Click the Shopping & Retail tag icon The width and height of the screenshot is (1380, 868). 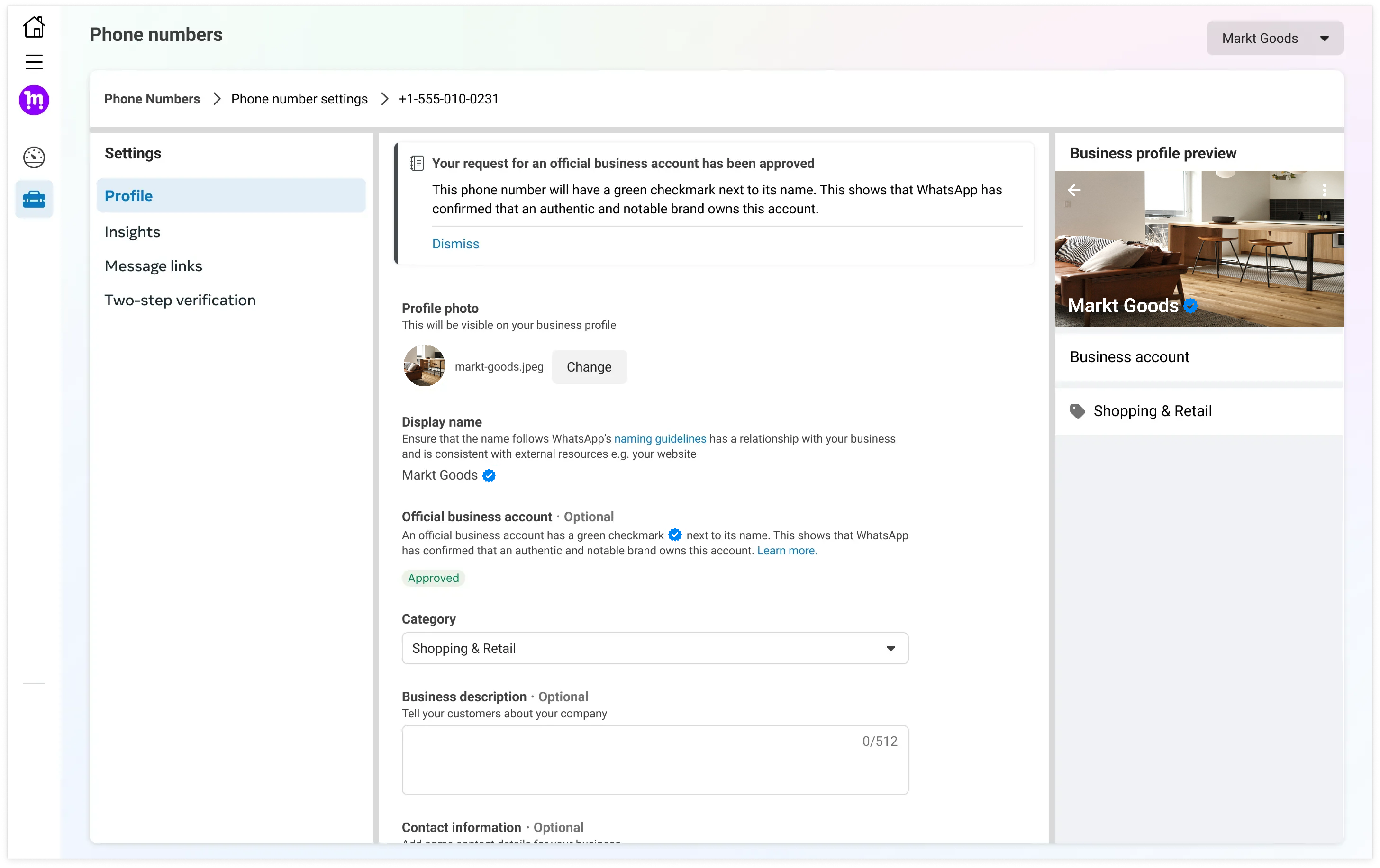[1077, 411]
